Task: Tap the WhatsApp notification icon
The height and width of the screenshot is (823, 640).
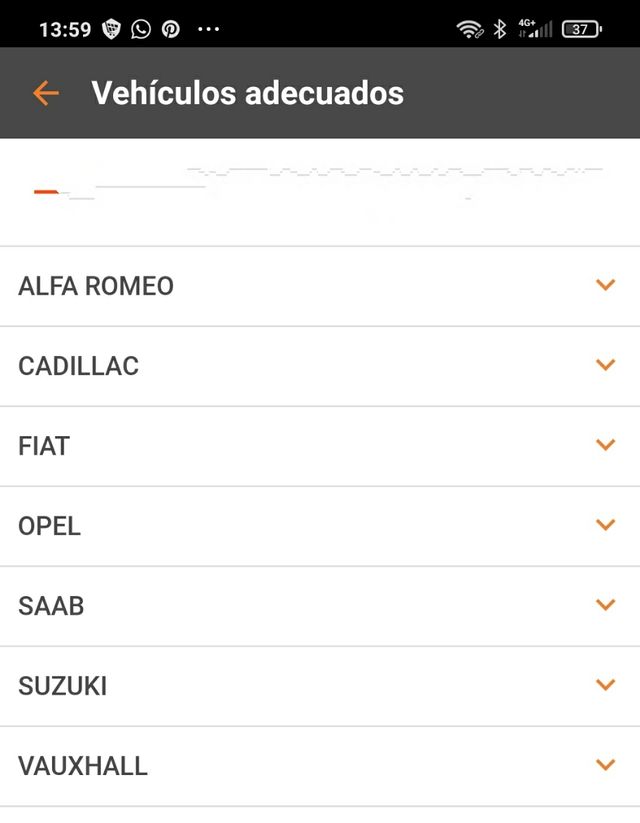Action: point(141,29)
